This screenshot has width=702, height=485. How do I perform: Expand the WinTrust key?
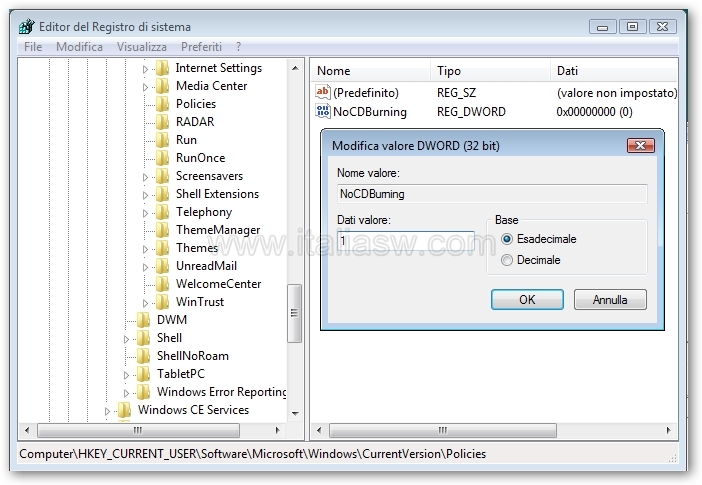[145, 303]
